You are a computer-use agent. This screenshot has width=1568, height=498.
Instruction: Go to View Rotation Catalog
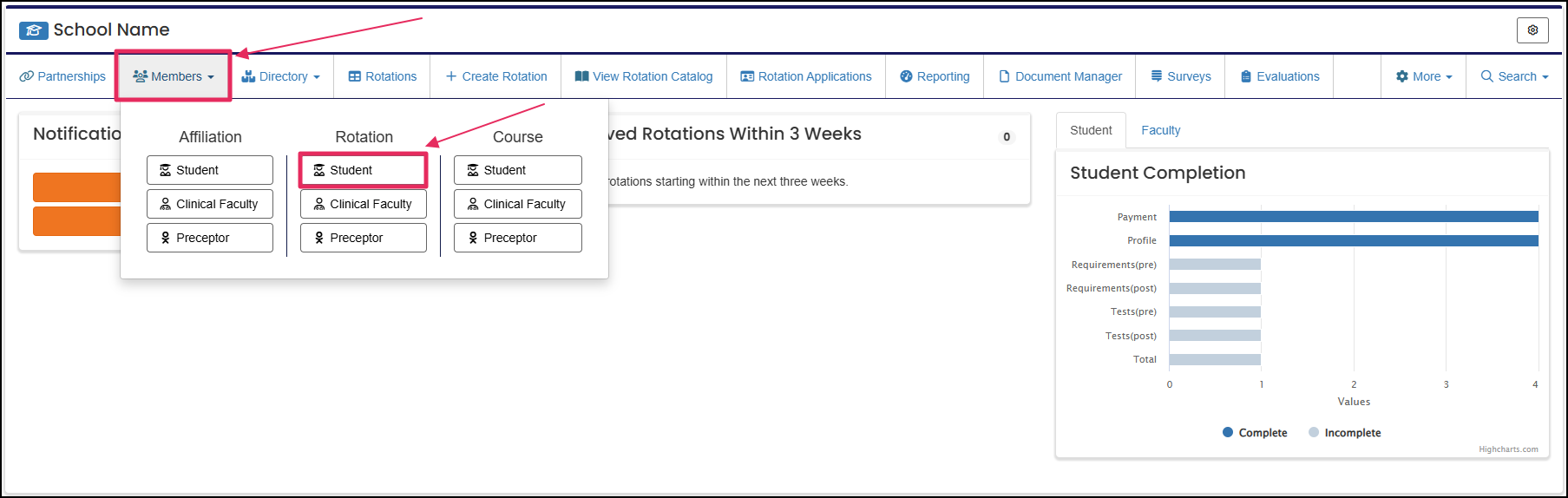point(644,76)
